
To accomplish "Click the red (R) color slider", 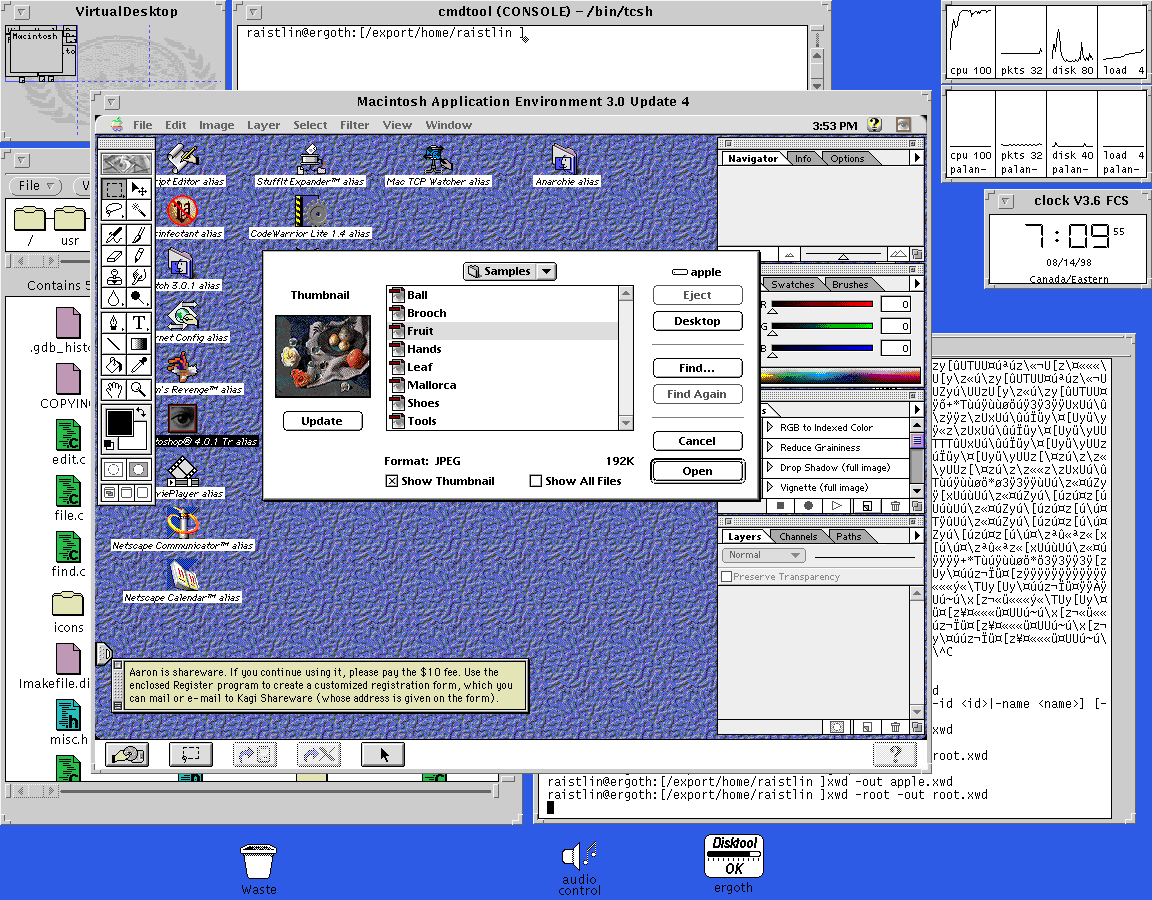I will coord(821,304).
